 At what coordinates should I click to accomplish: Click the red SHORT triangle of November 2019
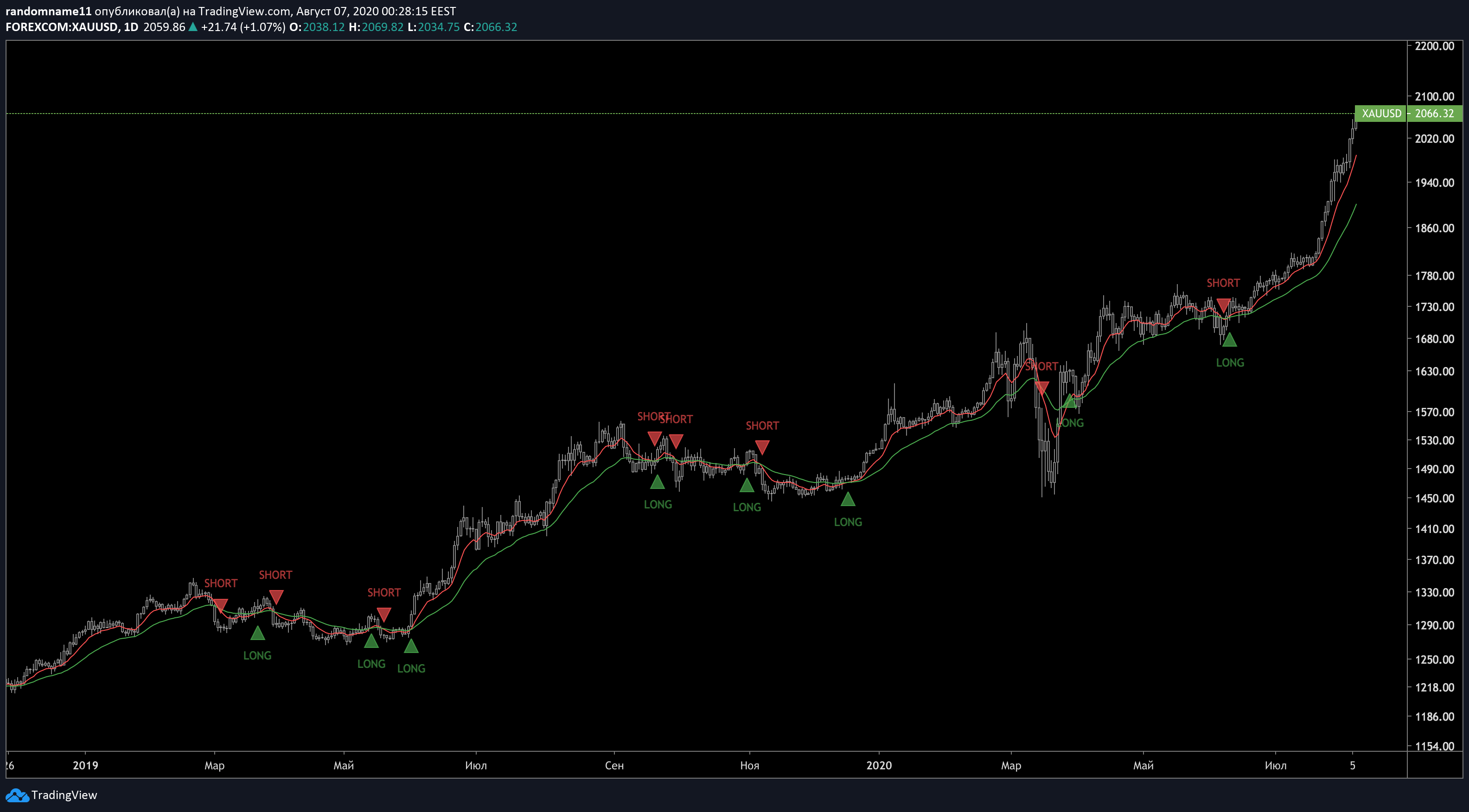click(x=762, y=447)
